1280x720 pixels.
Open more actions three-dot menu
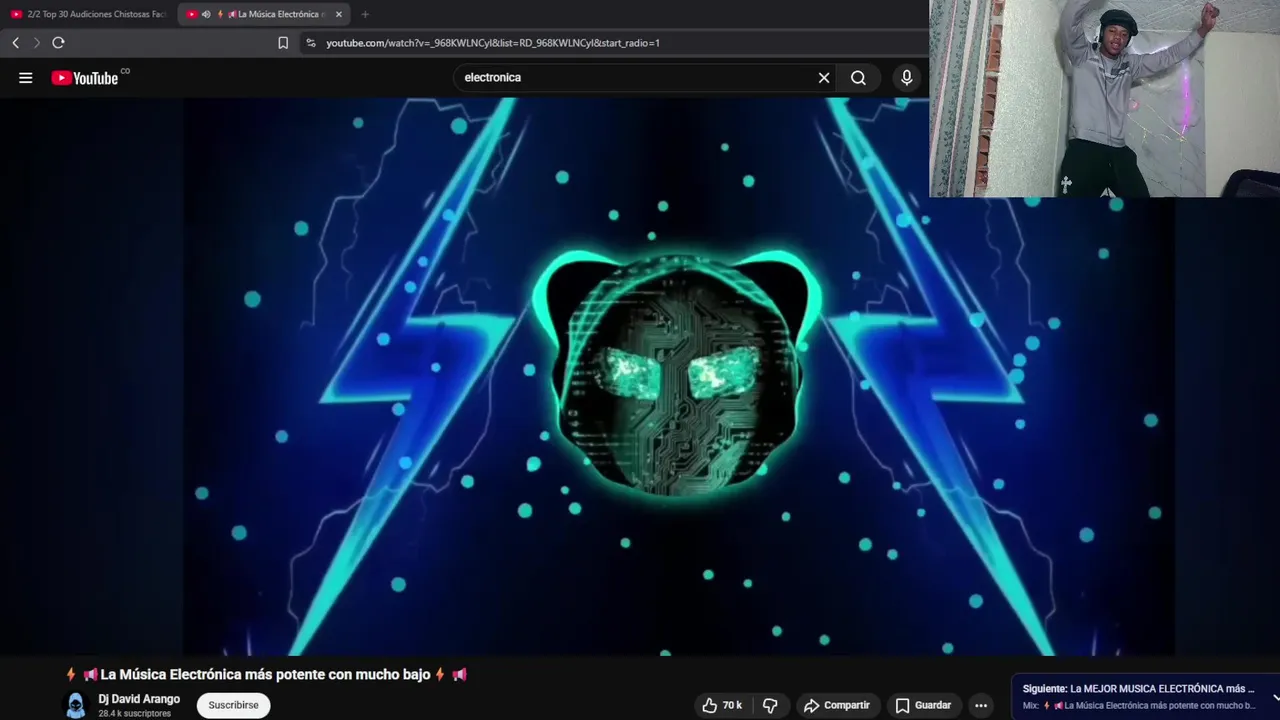(x=981, y=705)
